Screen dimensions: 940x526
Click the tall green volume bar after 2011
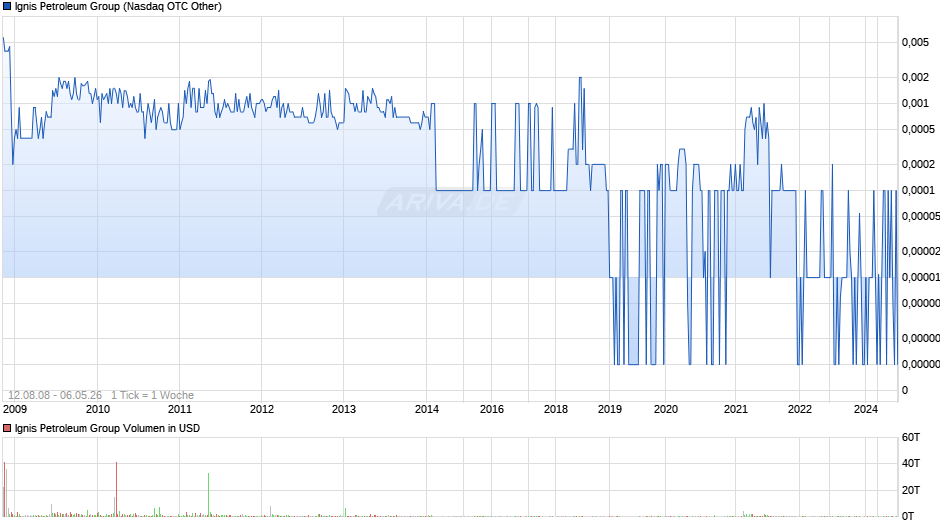[x=209, y=495]
